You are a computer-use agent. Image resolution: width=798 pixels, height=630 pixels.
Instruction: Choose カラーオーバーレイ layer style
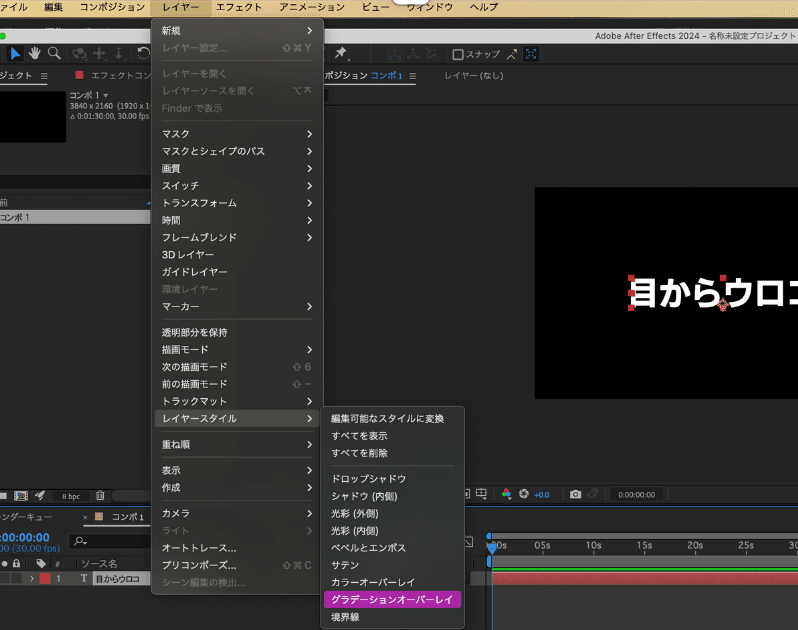click(392, 582)
